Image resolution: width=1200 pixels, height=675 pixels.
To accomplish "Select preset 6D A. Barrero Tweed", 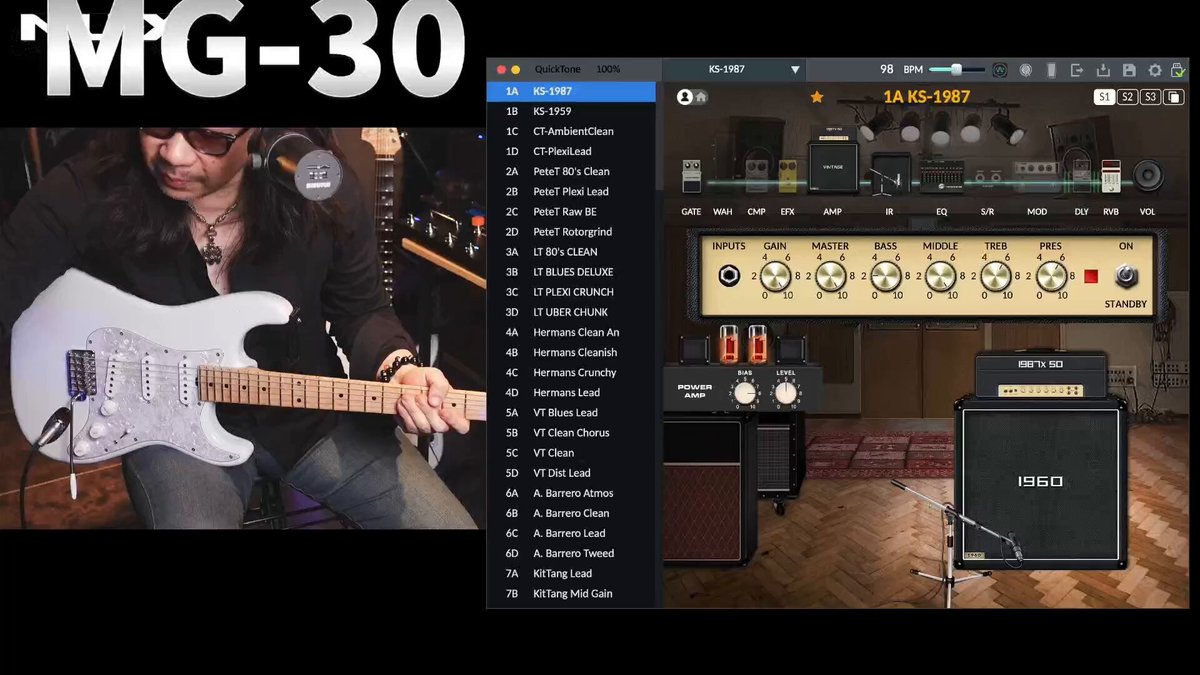I will 571,553.
